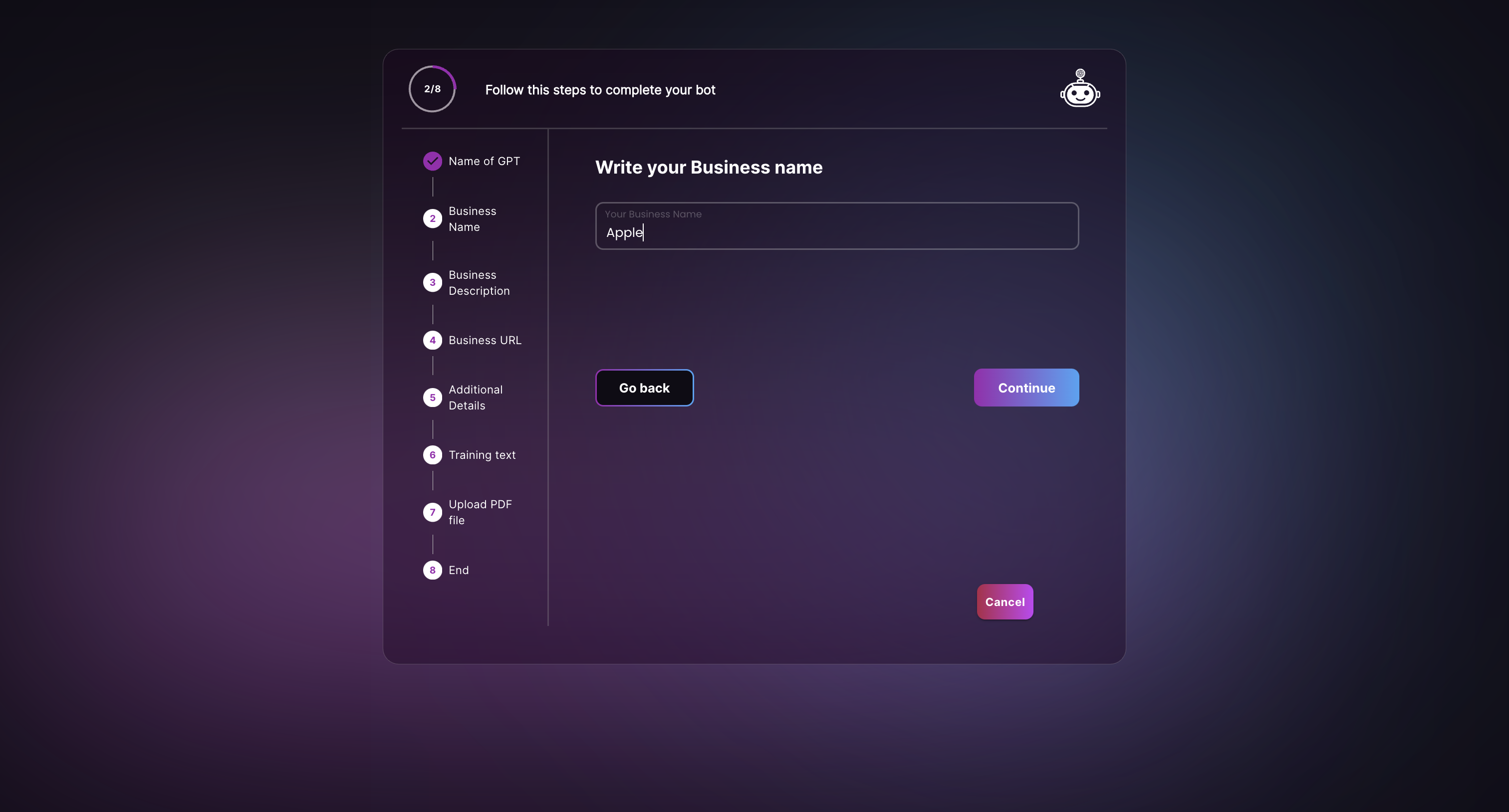
Task: Select step 6 number circle
Action: coord(432,455)
